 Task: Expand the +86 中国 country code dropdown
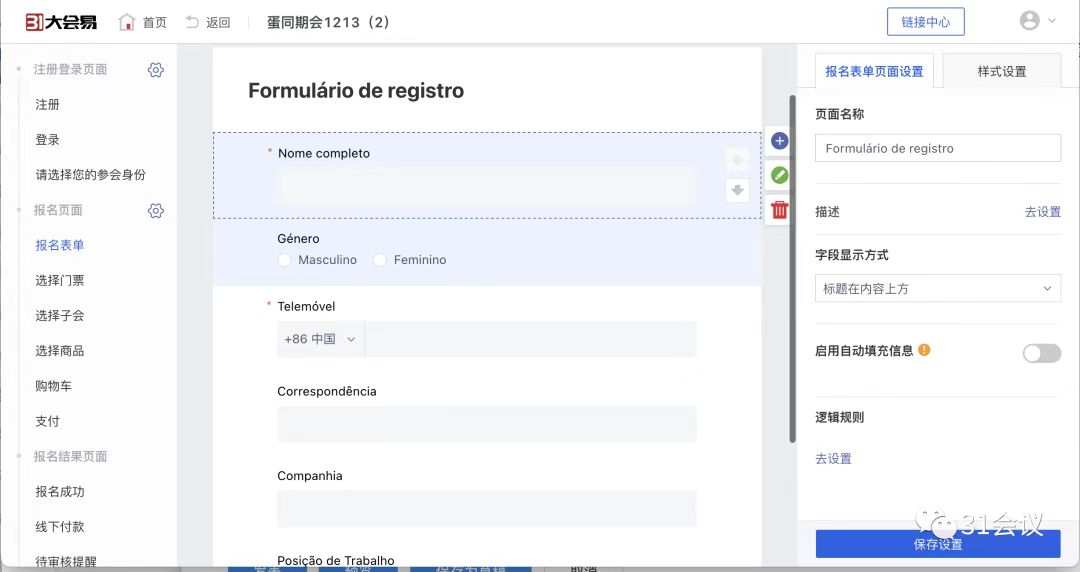[x=320, y=340]
